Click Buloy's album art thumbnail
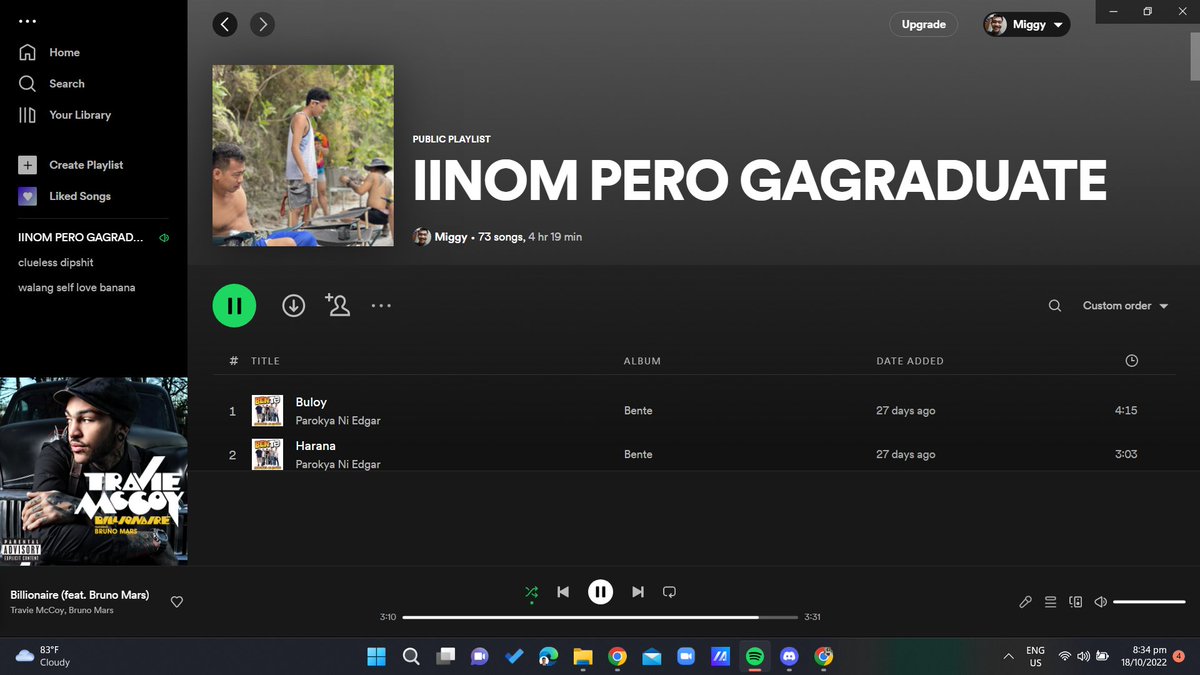This screenshot has height=675, width=1200. [x=267, y=411]
